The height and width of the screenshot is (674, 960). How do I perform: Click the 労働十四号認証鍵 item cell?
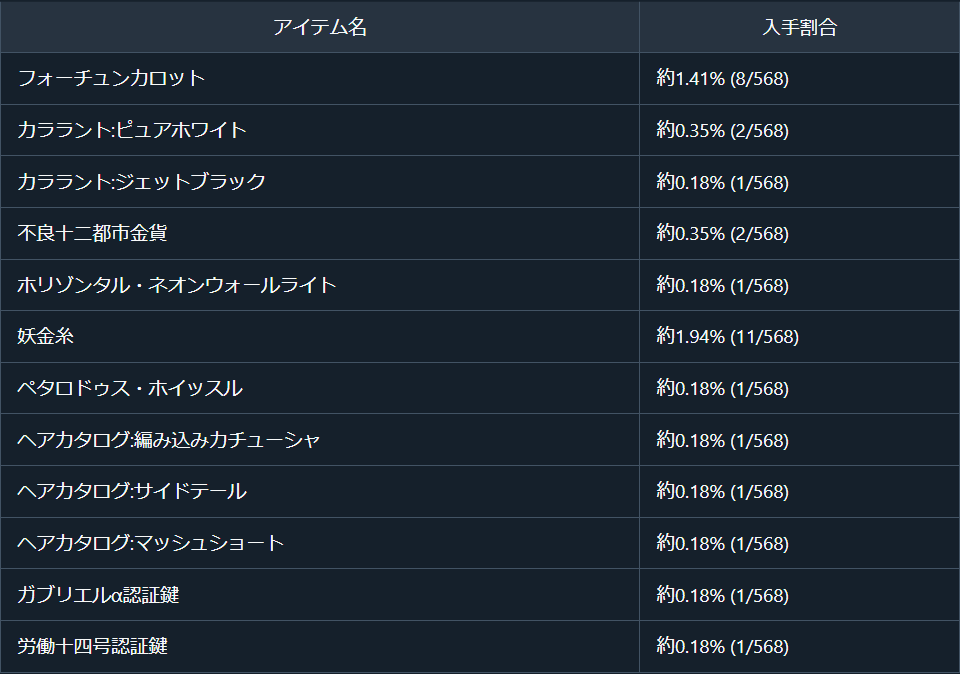[x=320, y=646]
